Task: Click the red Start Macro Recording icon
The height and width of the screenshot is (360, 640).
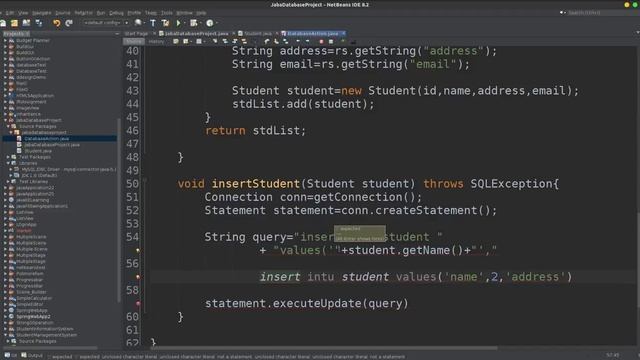Action: pyautogui.click(x=322, y=41)
